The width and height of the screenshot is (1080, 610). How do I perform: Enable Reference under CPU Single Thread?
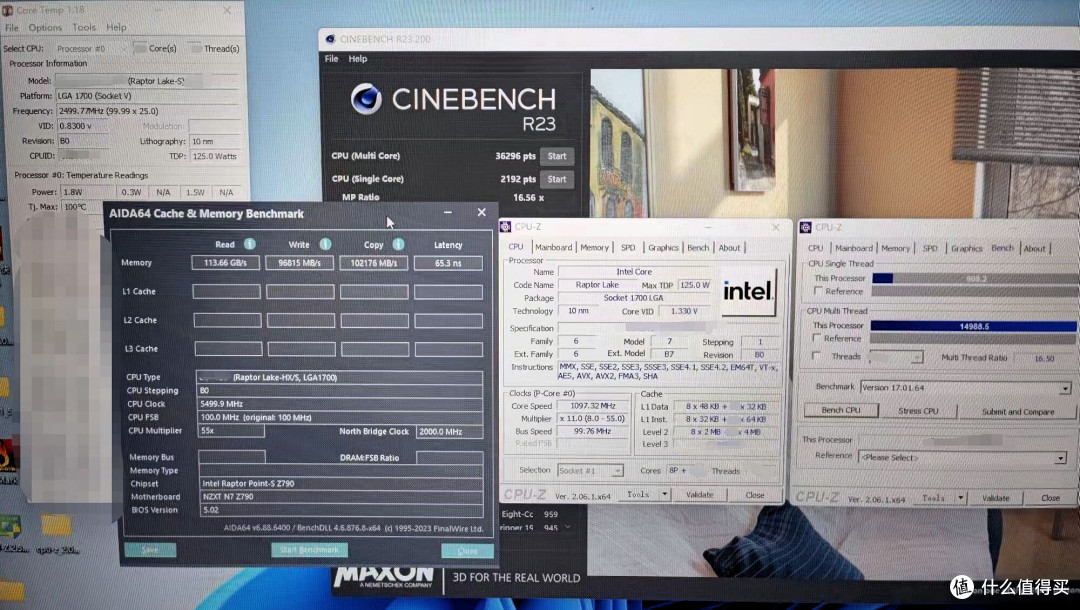(x=818, y=291)
